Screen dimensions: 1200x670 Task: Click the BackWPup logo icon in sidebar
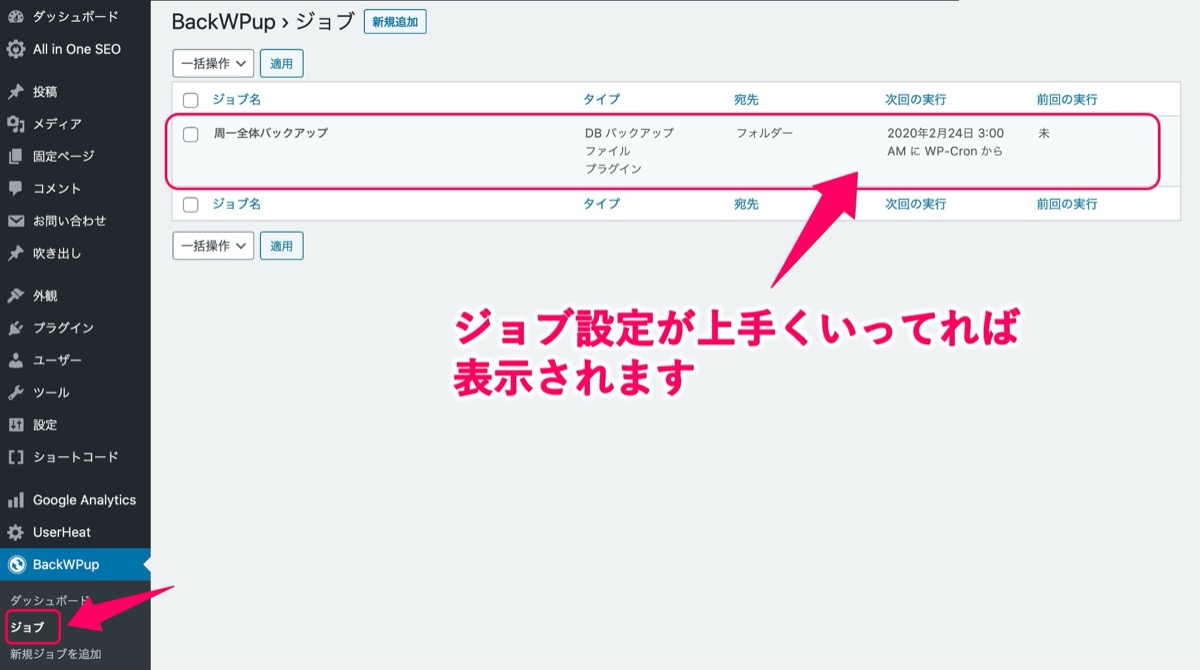tap(16, 564)
